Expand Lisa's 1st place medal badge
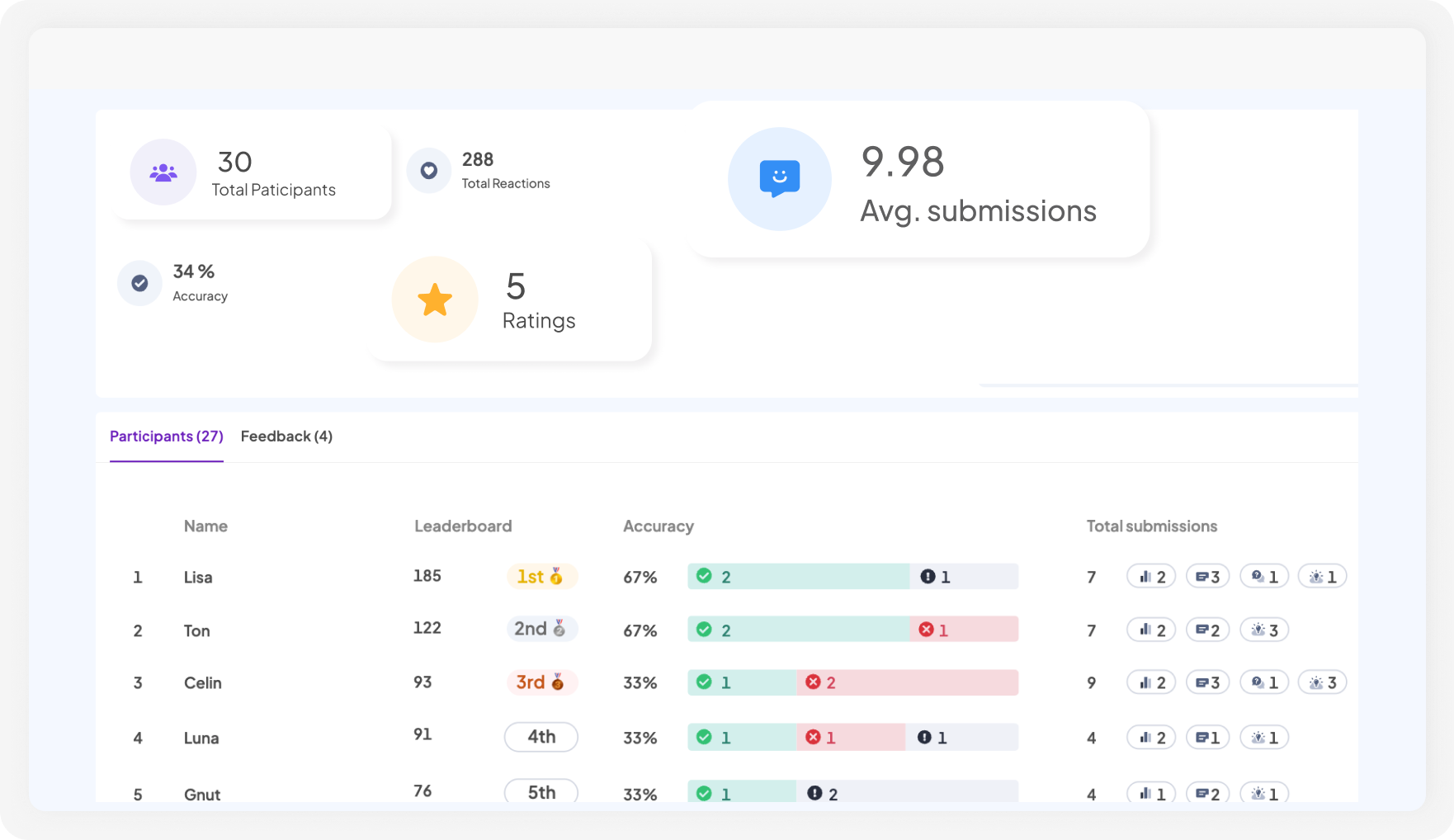The width and height of the screenshot is (1454, 840). [541, 576]
